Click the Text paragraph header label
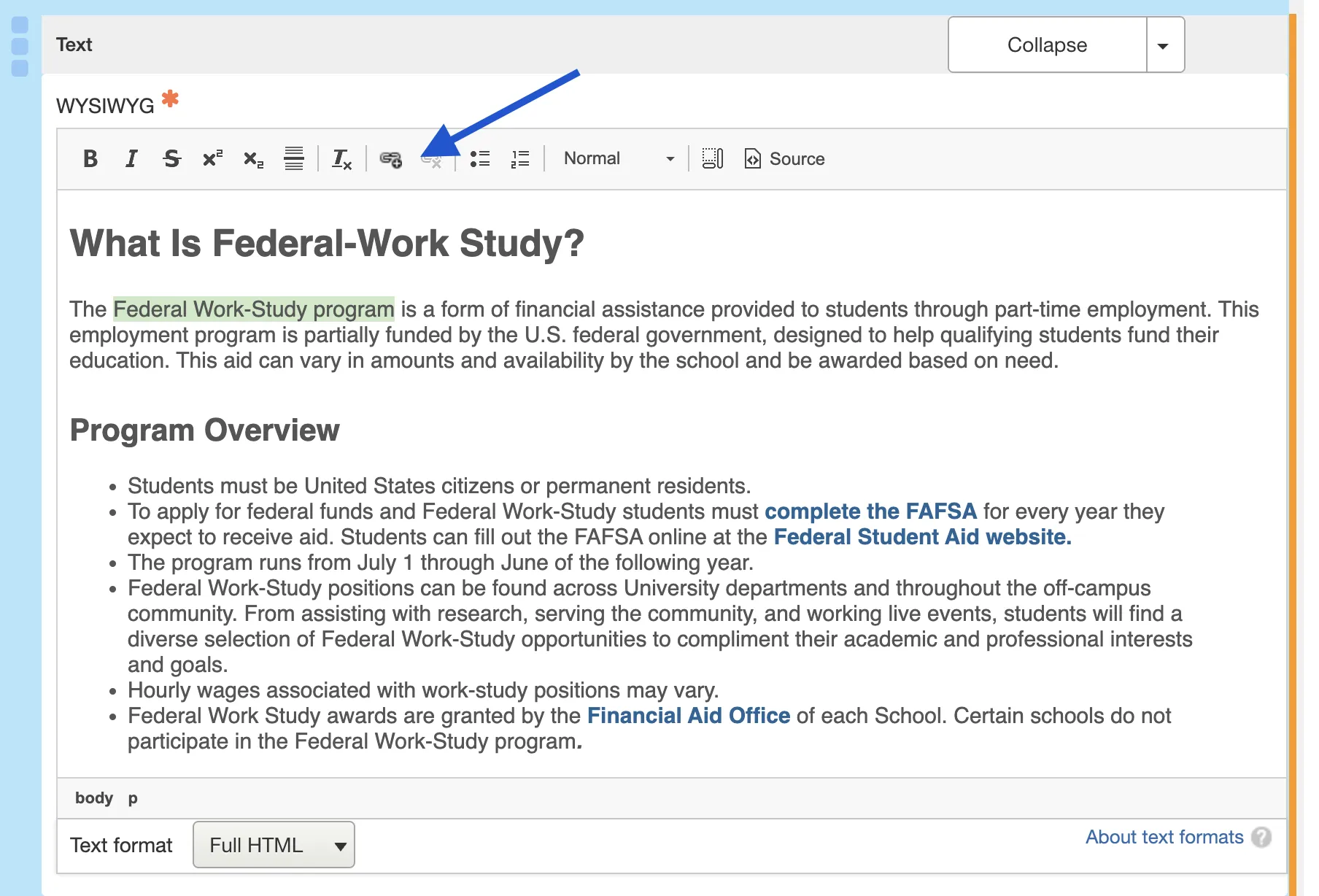This screenshot has width=1319, height=896. pyautogui.click(x=74, y=45)
